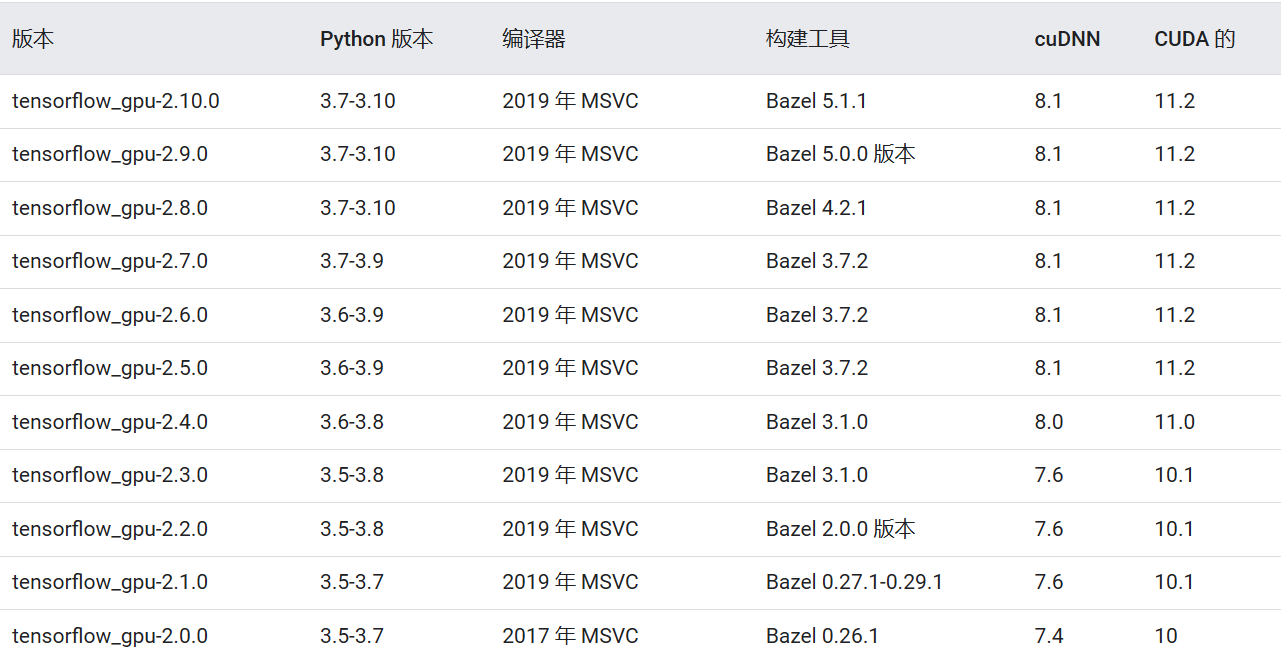The image size is (1281, 653).
Task: Click the 版本 column header
Action: (x=33, y=39)
